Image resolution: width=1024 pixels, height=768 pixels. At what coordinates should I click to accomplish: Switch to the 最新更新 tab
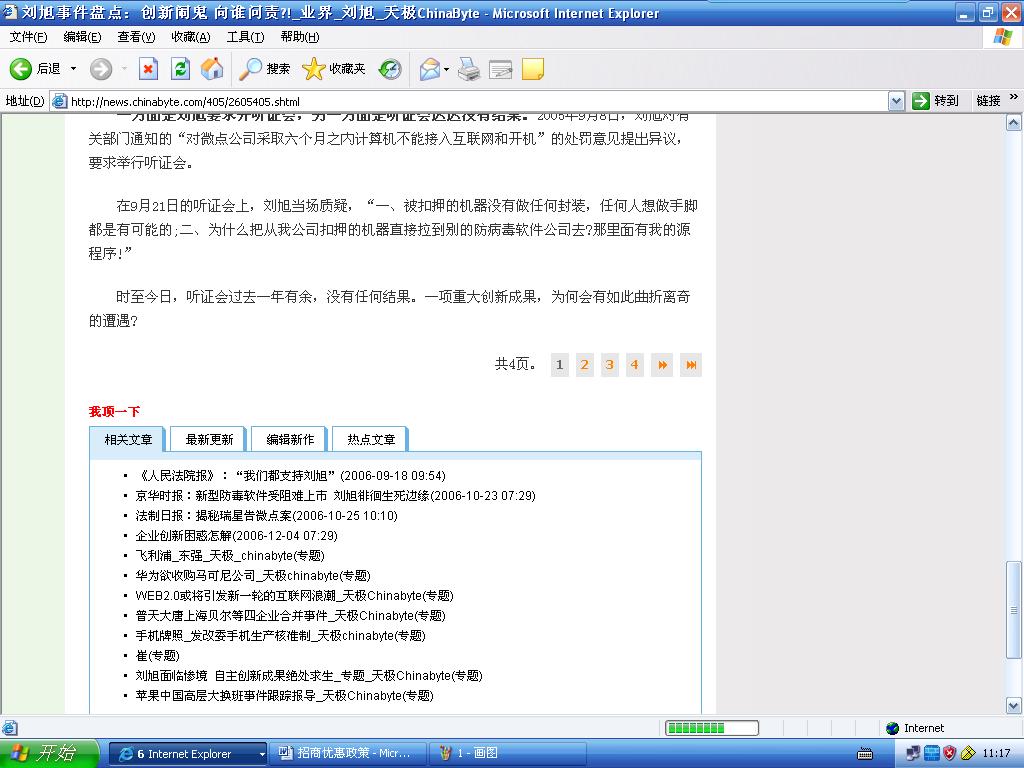point(209,440)
